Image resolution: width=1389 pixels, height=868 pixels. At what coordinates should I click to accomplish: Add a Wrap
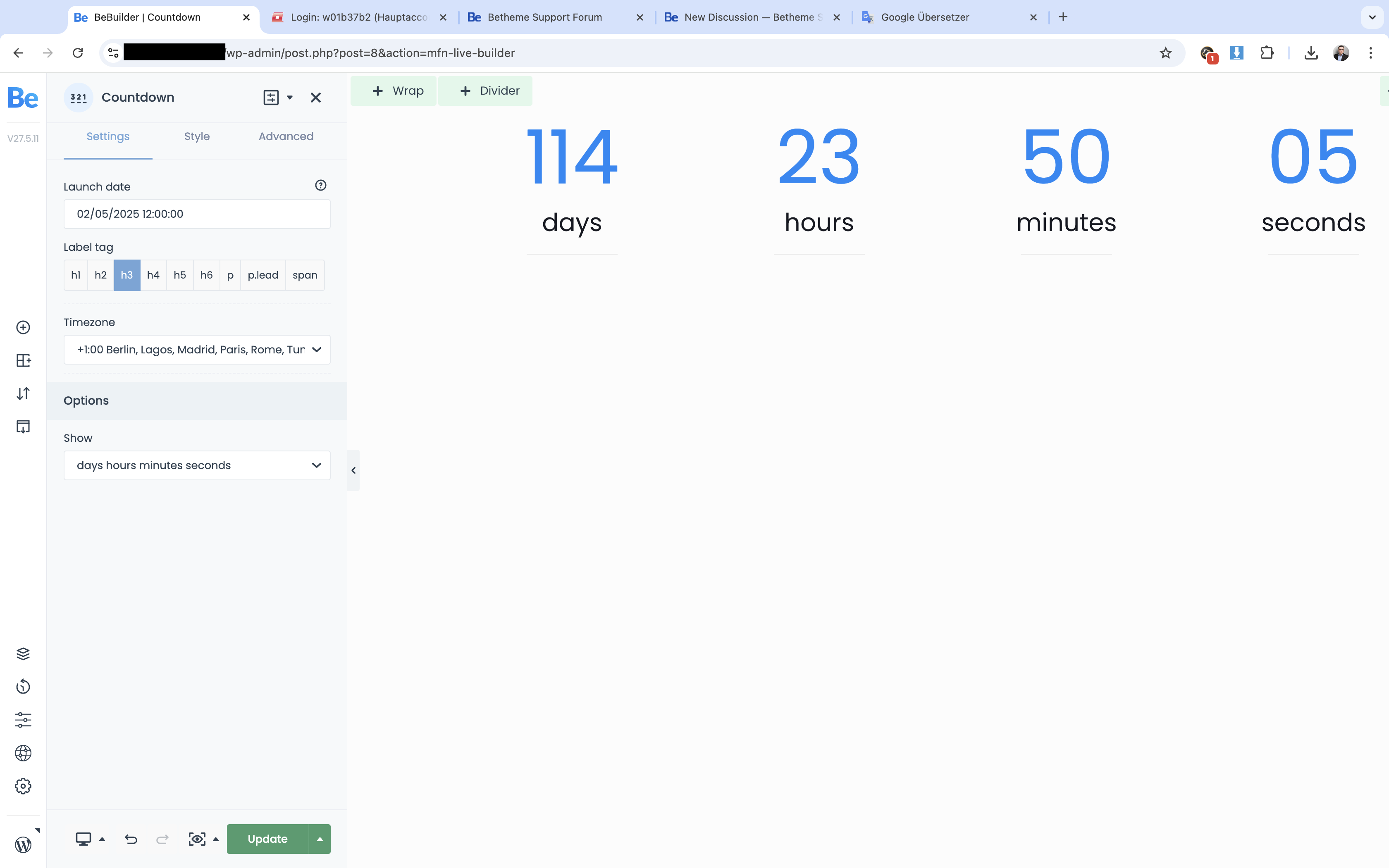point(394,91)
